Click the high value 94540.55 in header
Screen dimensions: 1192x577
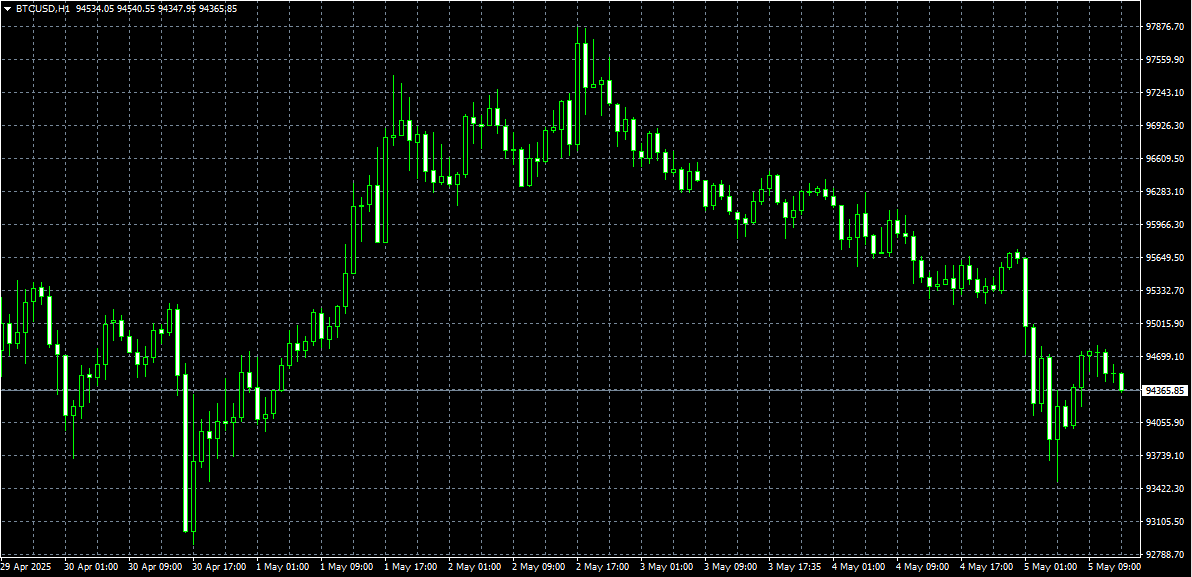coord(137,9)
